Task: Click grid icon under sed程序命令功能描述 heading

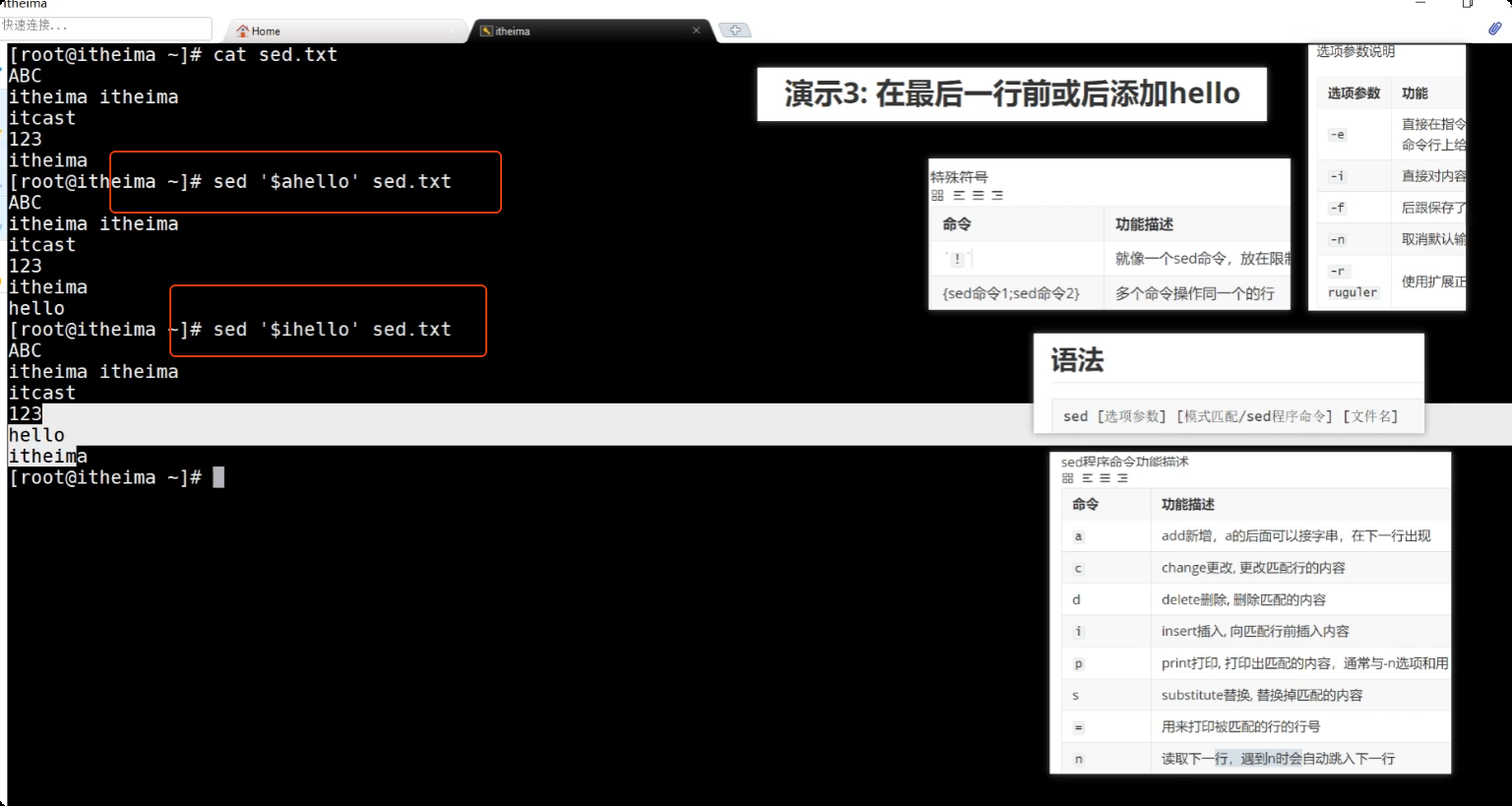Action: [1068, 478]
